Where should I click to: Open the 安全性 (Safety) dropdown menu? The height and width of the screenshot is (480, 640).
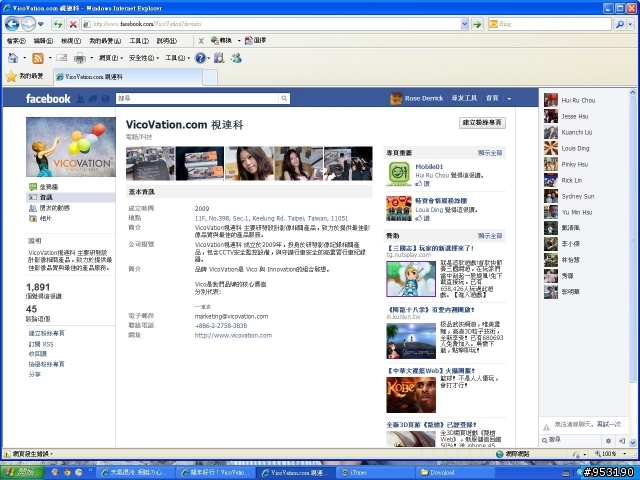tap(143, 58)
